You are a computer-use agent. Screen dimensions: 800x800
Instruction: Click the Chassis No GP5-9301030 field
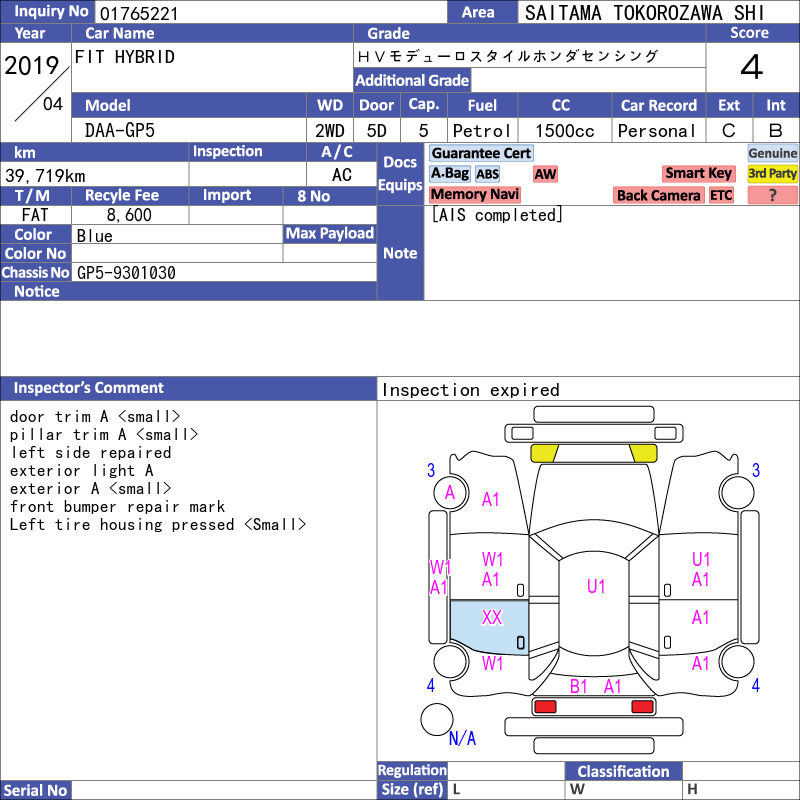[224, 272]
